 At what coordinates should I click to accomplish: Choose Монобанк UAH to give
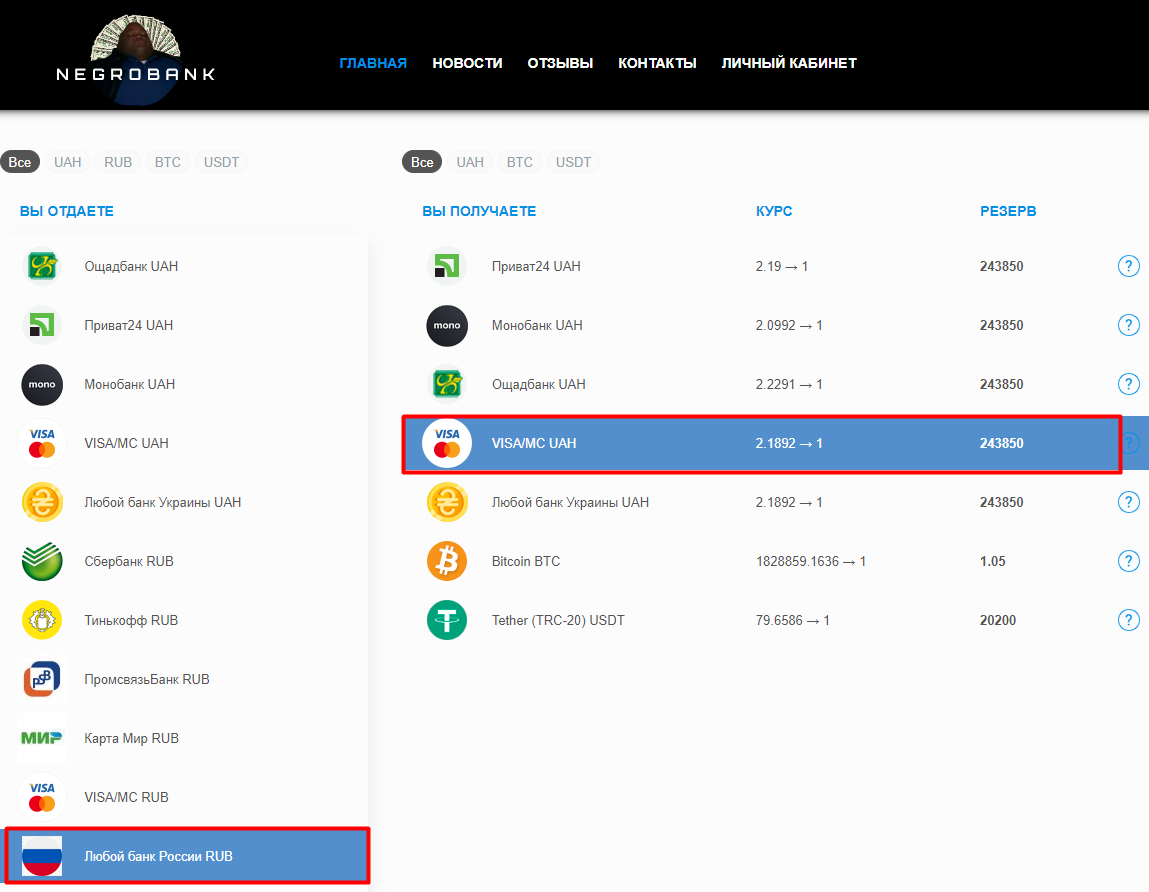coord(184,384)
